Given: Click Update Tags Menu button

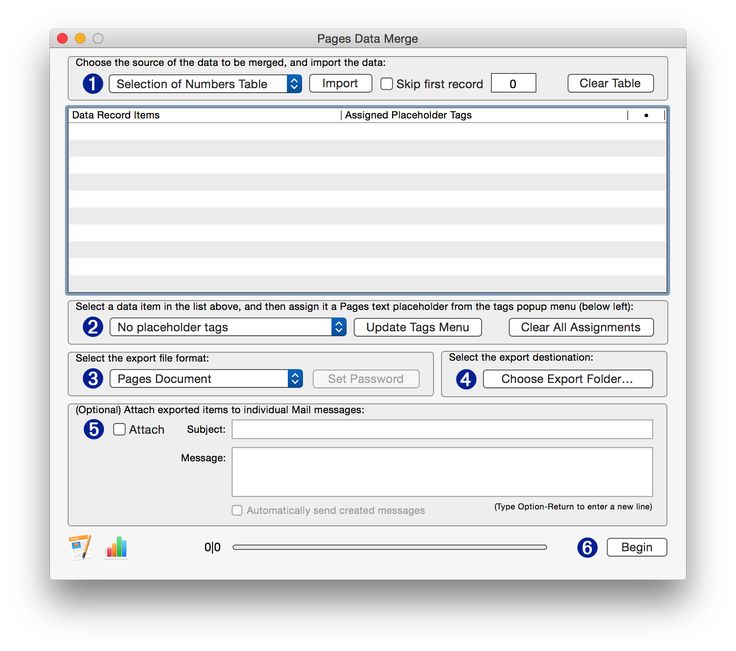Looking at the screenshot, I should pyautogui.click(x=417, y=327).
